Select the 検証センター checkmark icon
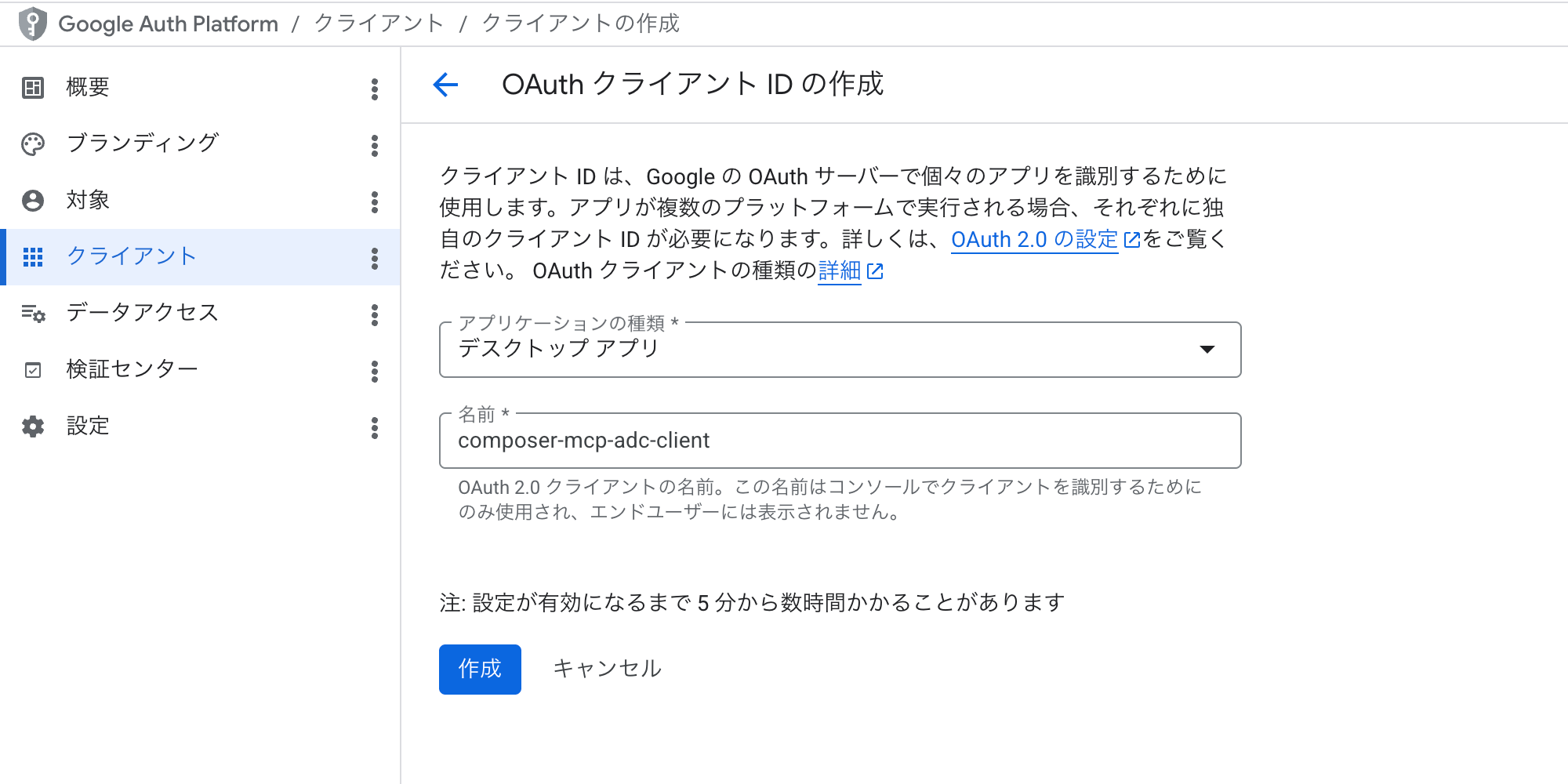Screen dimensions: 1568x784 coord(32,369)
